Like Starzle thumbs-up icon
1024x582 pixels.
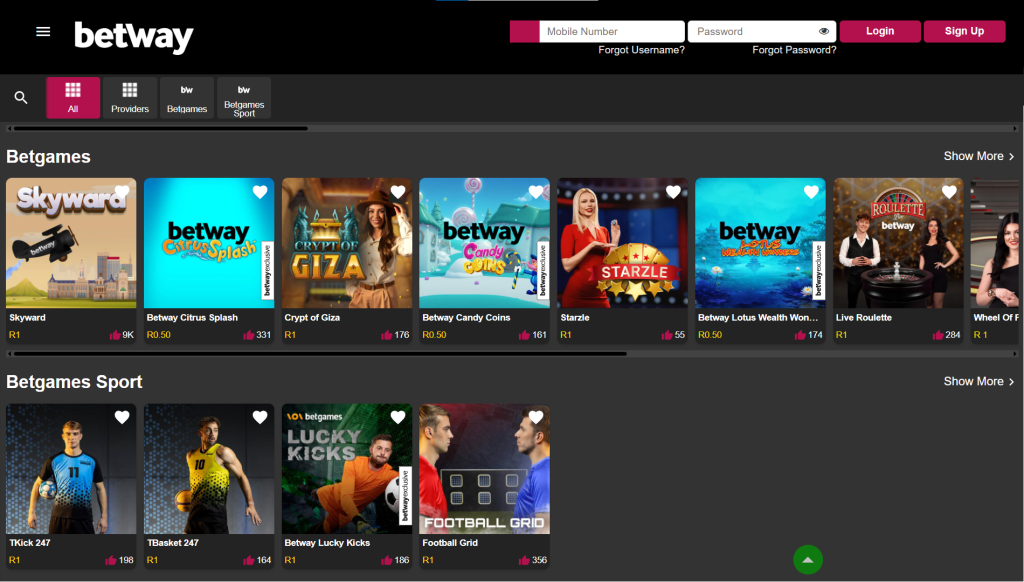tap(667, 335)
